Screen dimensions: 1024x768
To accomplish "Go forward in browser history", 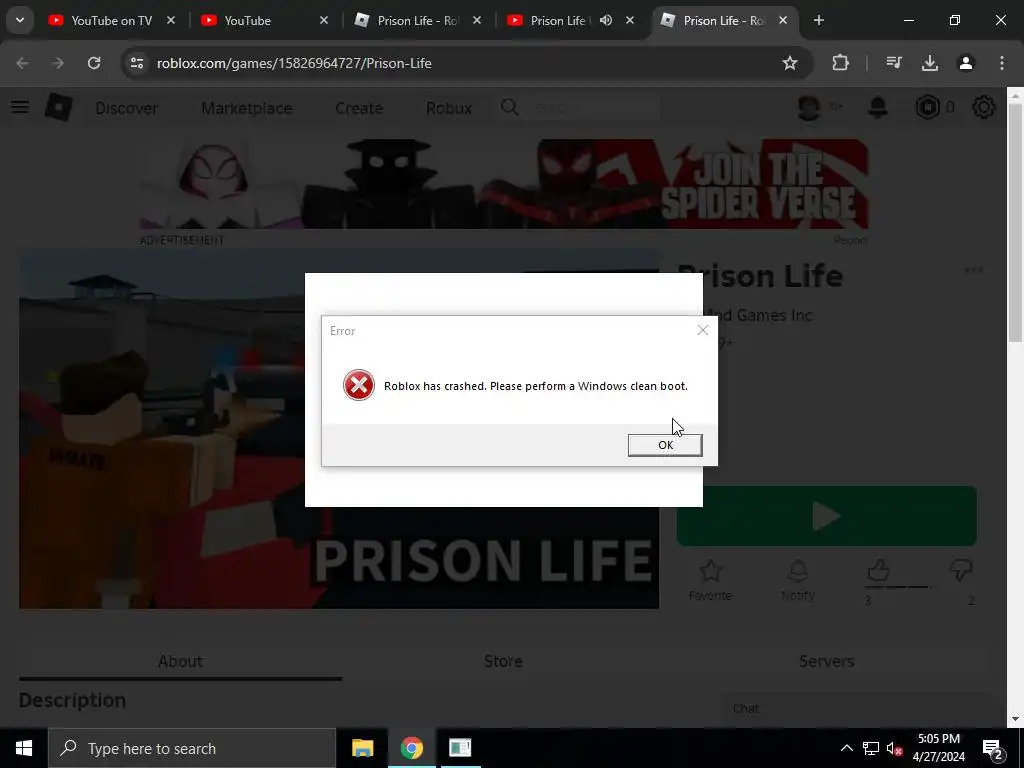I will (x=58, y=63).
